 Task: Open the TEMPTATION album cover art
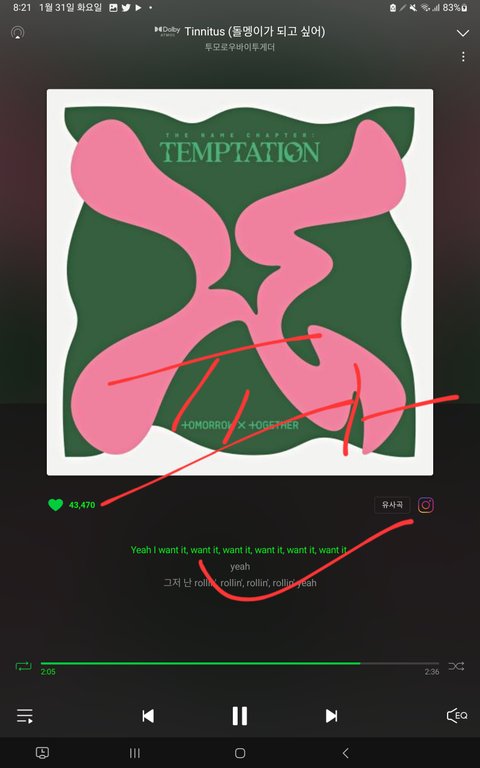tap(240, 282)
